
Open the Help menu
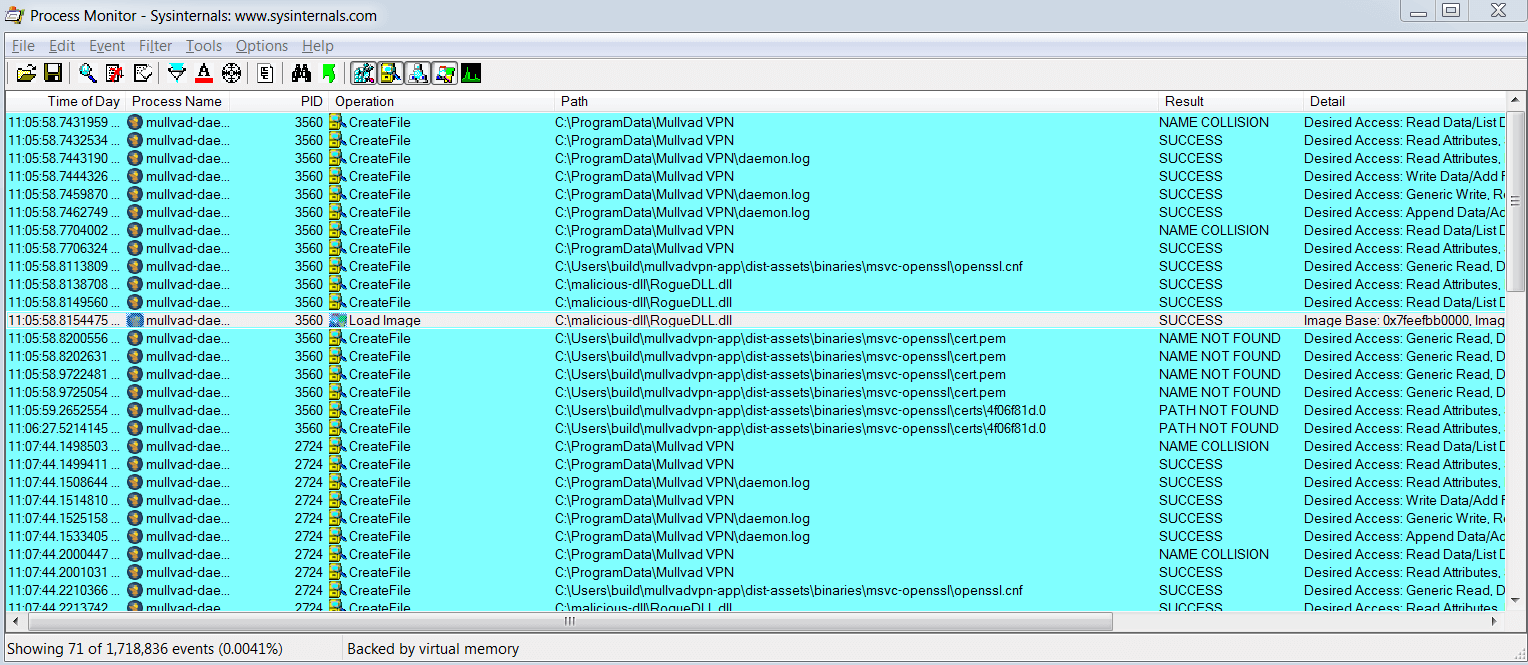click(x=318, y=46)
